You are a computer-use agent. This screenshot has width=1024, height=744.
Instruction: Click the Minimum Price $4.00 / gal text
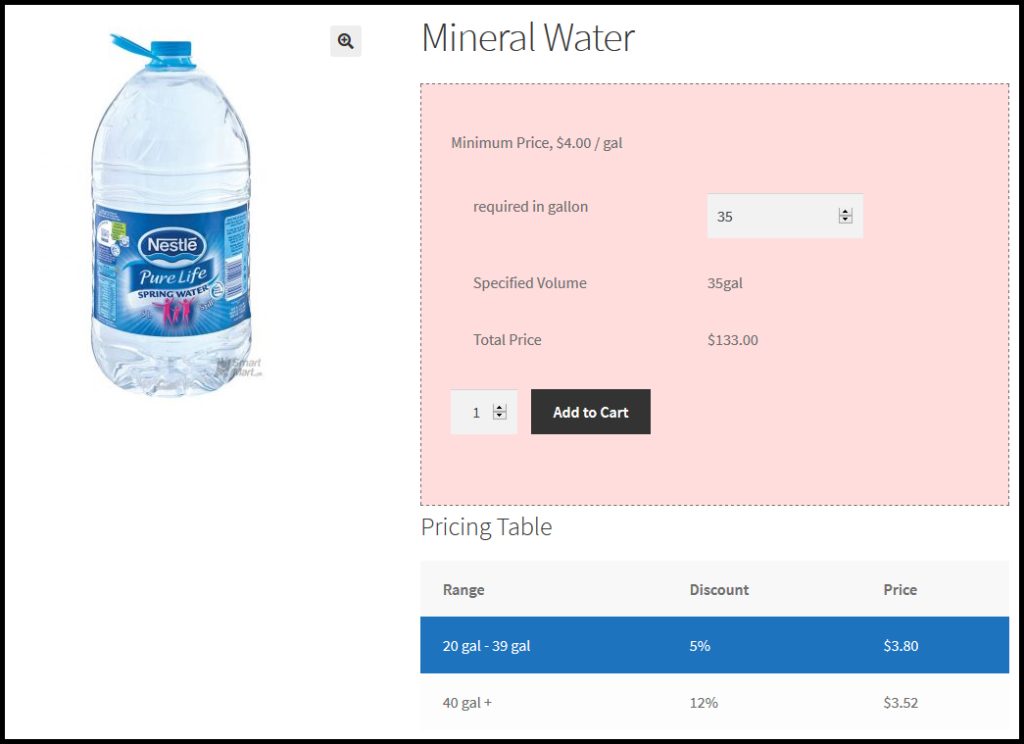pyautogui.click(x=537, y=143)
